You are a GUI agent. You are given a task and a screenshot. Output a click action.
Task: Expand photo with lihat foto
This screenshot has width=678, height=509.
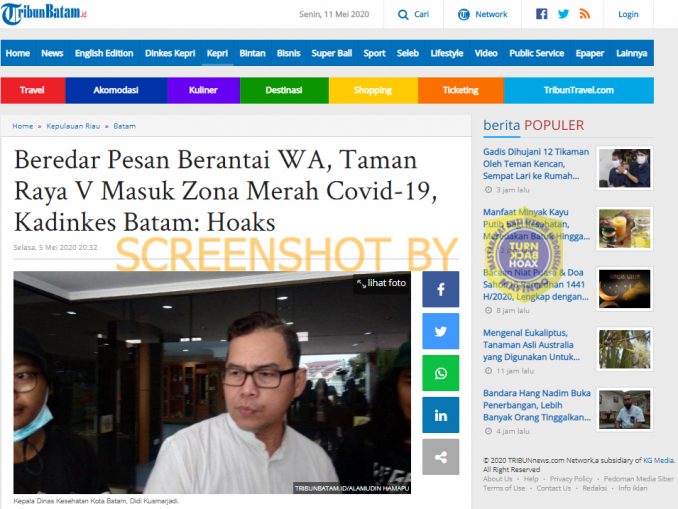point(381,283)
